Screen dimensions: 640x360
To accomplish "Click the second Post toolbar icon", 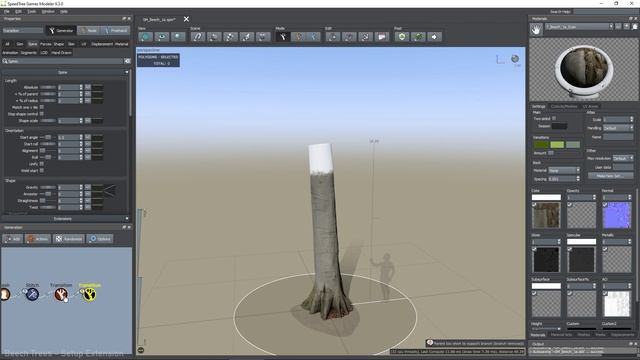I will (x=418, y=37).
